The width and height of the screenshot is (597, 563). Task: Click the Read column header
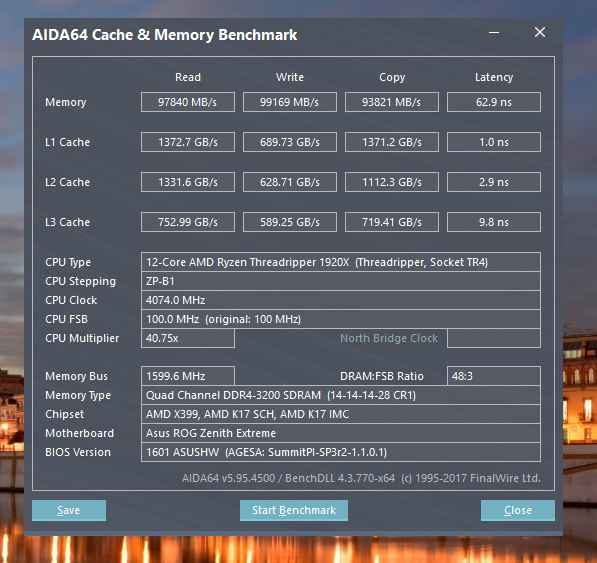pos(188,77)
